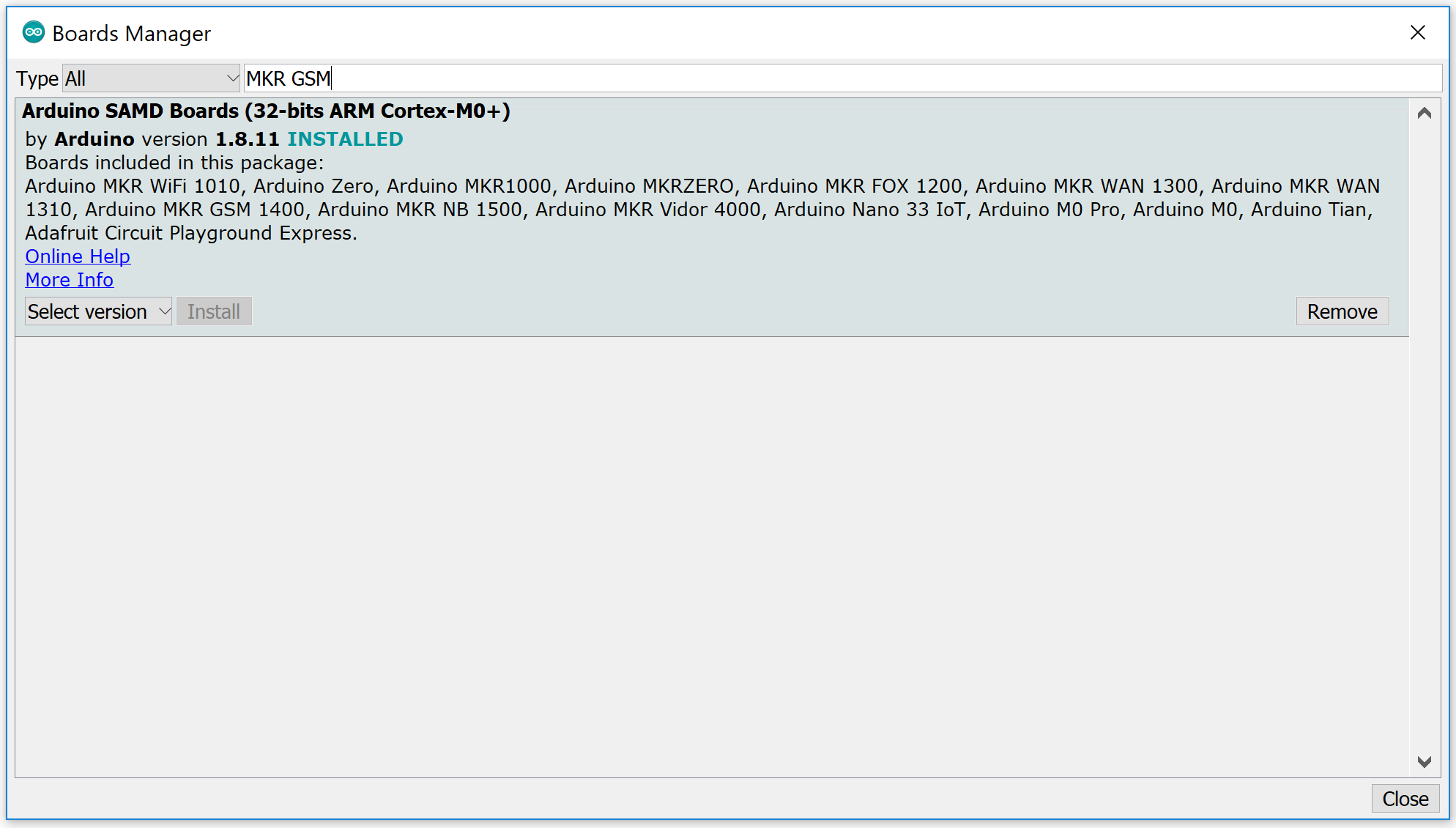The width and height of the screenshot is (1456, 828).
Task: Click the Arduino logo icon in title bar
Action: [x=34, y=33]
